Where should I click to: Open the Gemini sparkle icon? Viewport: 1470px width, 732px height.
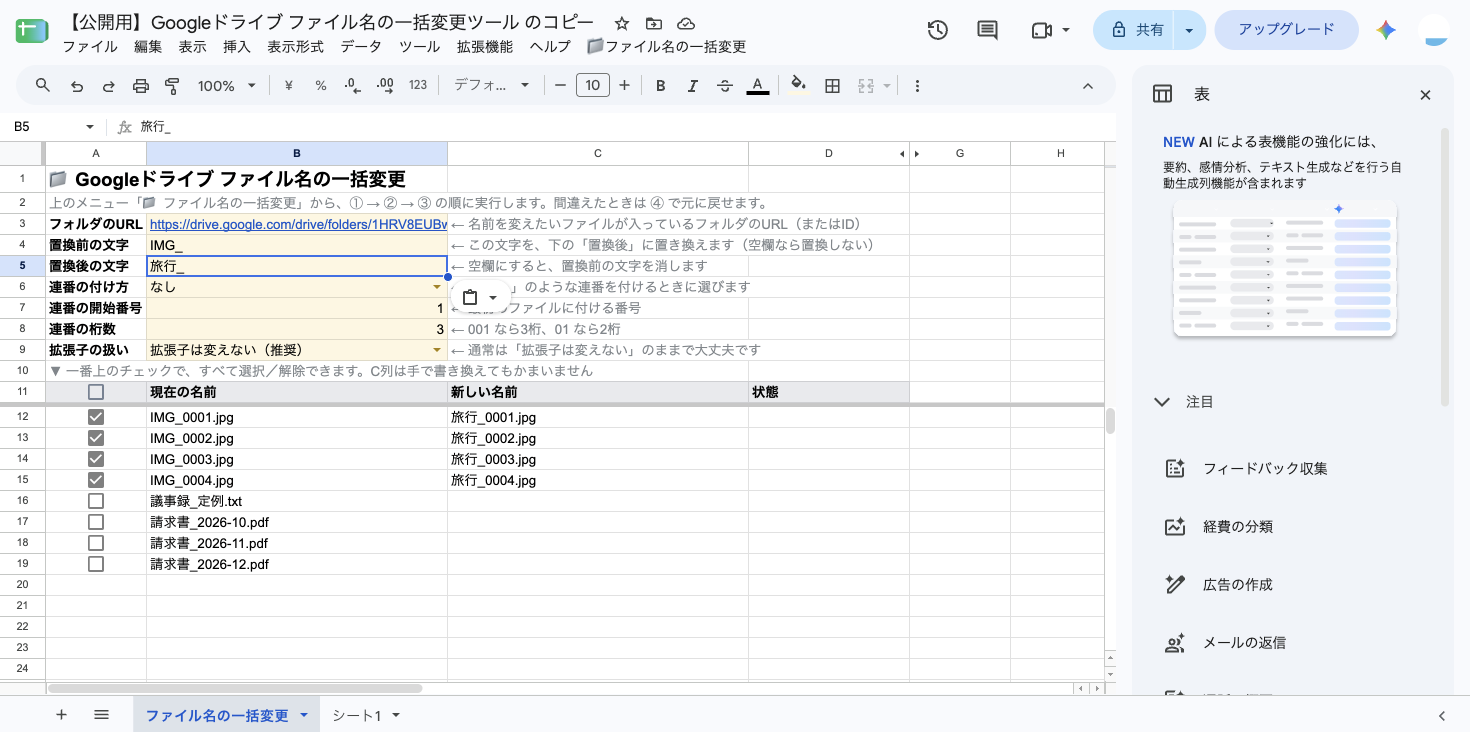point(1386,30)
